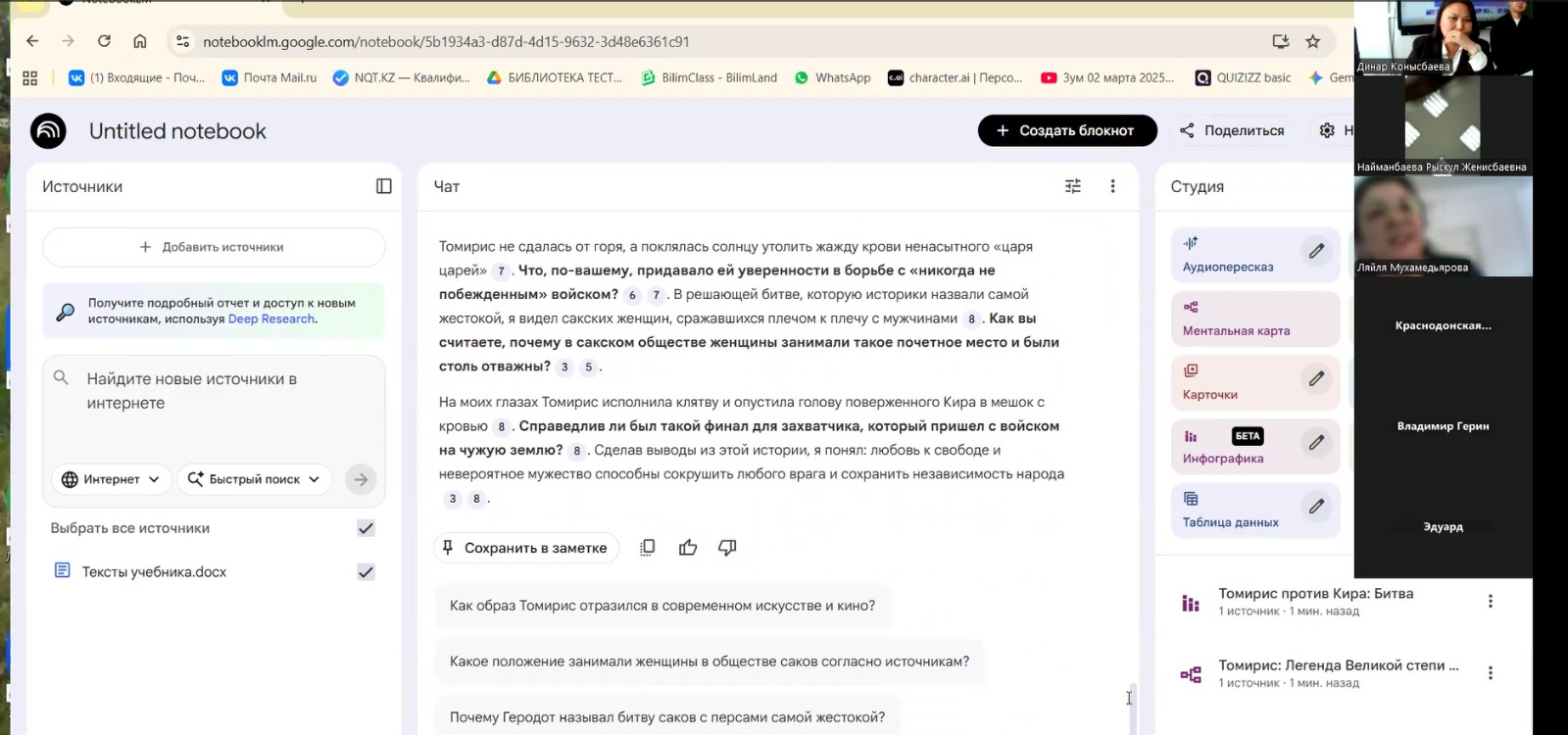Open chat settings sliders icon
Viewport: 1568px width, 735px height.
click(1073, 186)
